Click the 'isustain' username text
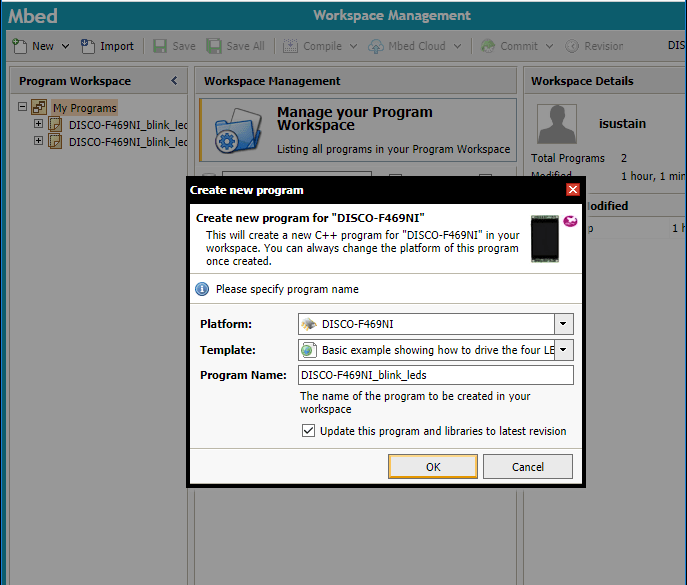687x585 pixels. tap(622, 124)
